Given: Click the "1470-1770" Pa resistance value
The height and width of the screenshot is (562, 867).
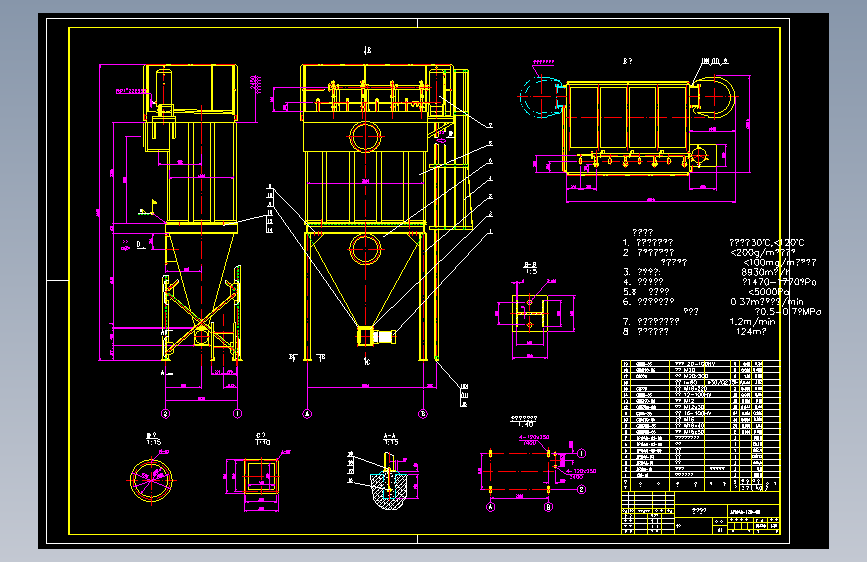Looking at the screenshot, I should click(x=774, y=282).
